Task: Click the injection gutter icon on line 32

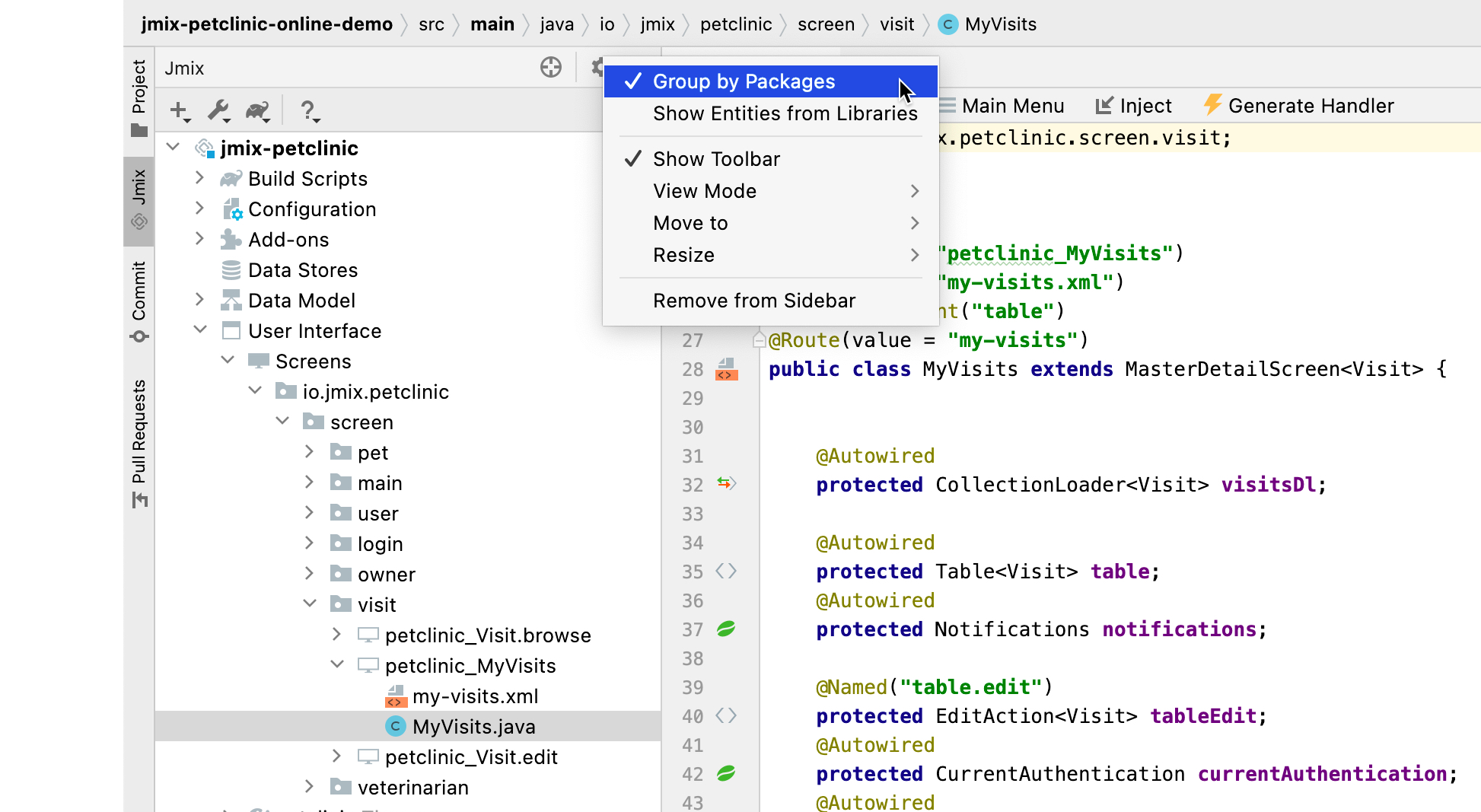Action: 727,483
